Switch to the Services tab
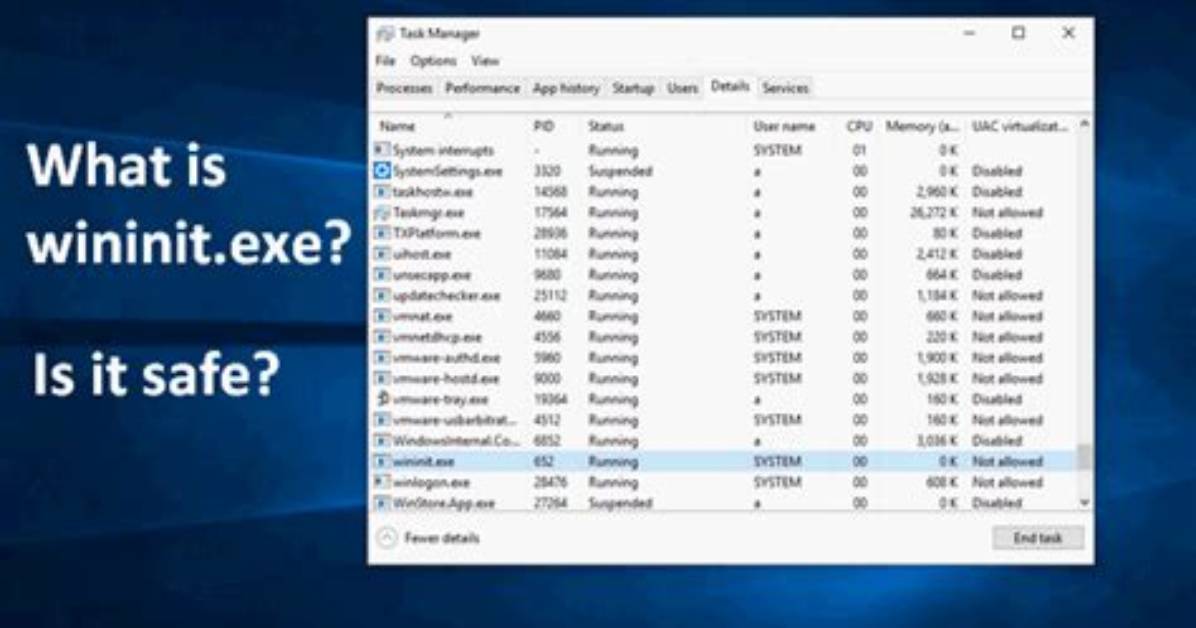 click(785, 88)
